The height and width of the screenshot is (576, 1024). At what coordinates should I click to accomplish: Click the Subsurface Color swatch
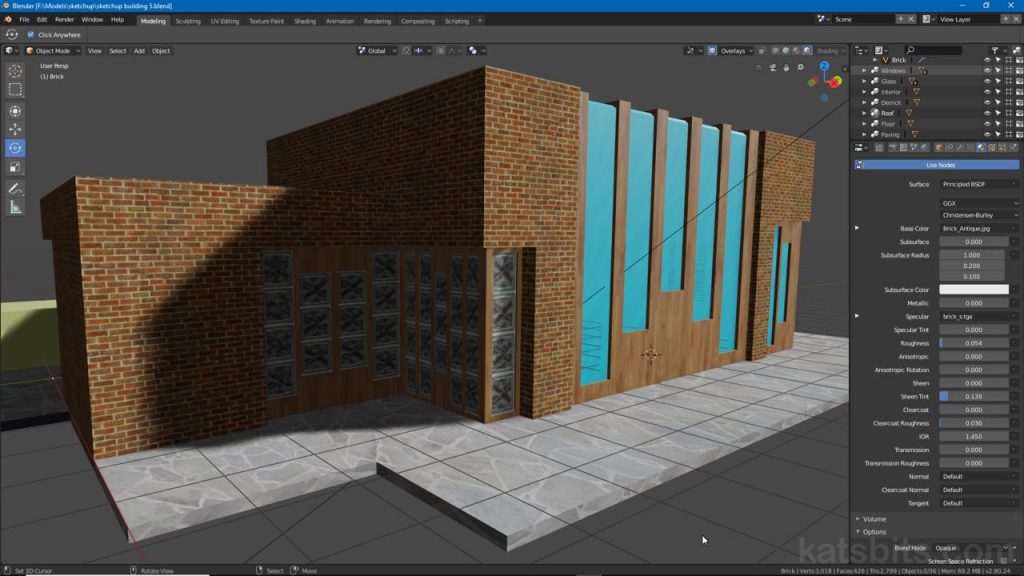click(x=974, y=290)
